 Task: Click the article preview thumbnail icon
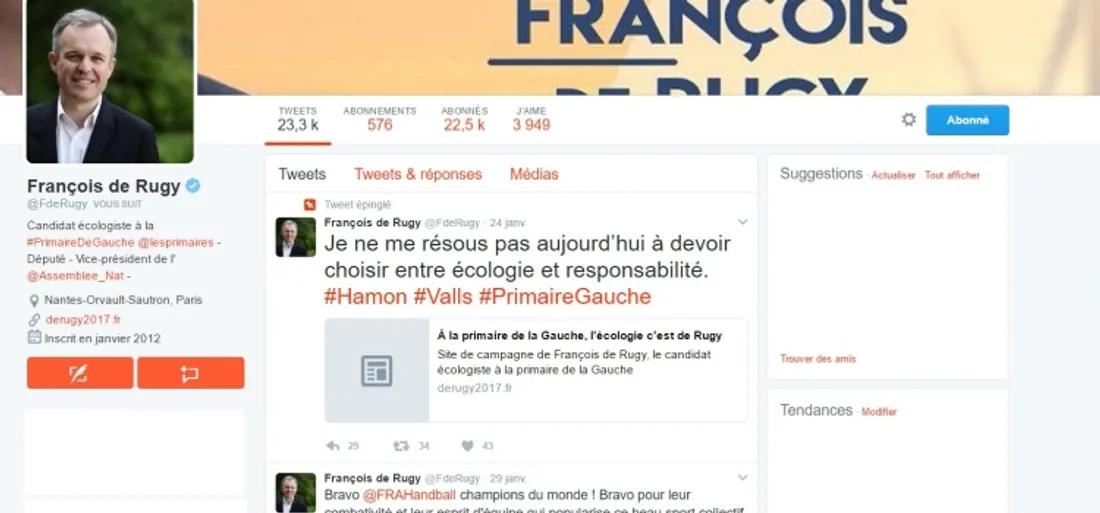point(377,371)
